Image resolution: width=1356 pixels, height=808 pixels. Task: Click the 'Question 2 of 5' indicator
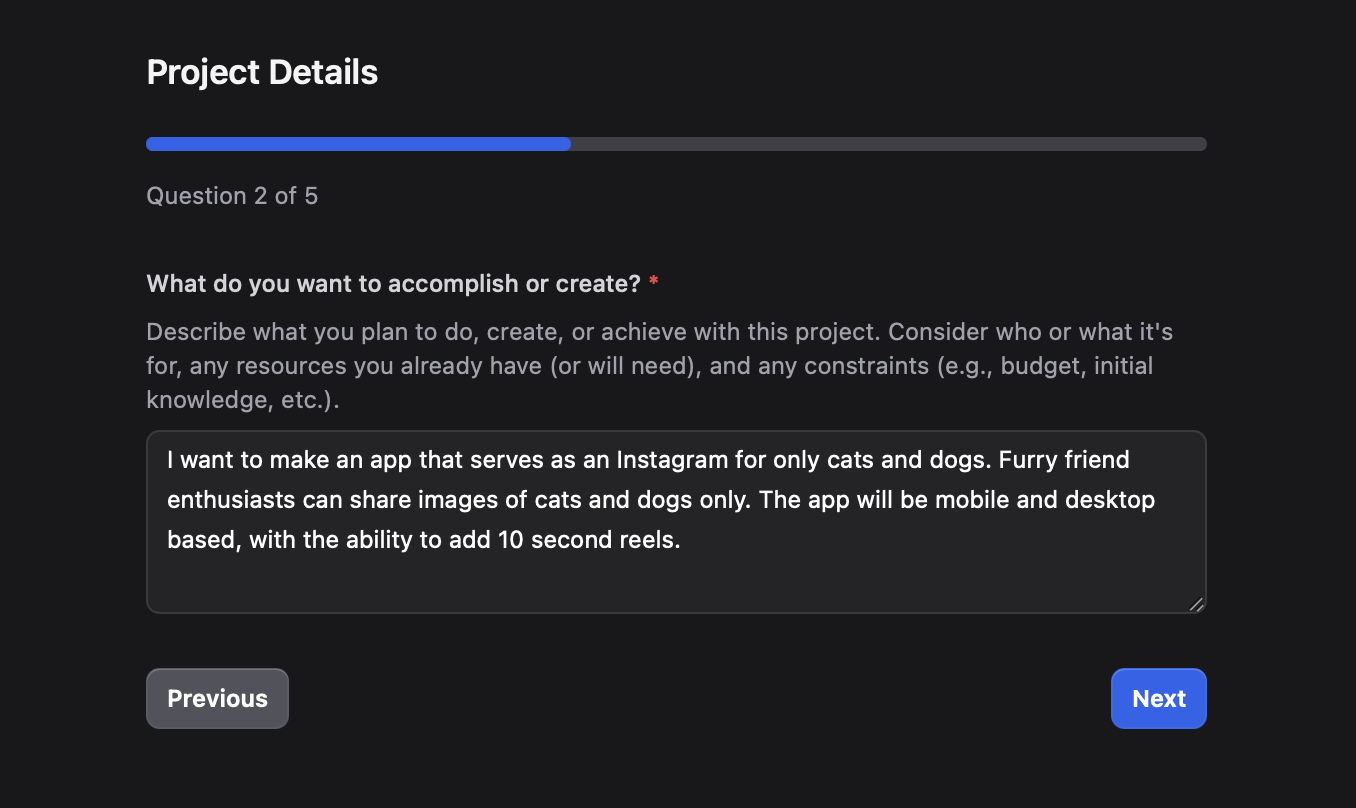pos(232,196)
